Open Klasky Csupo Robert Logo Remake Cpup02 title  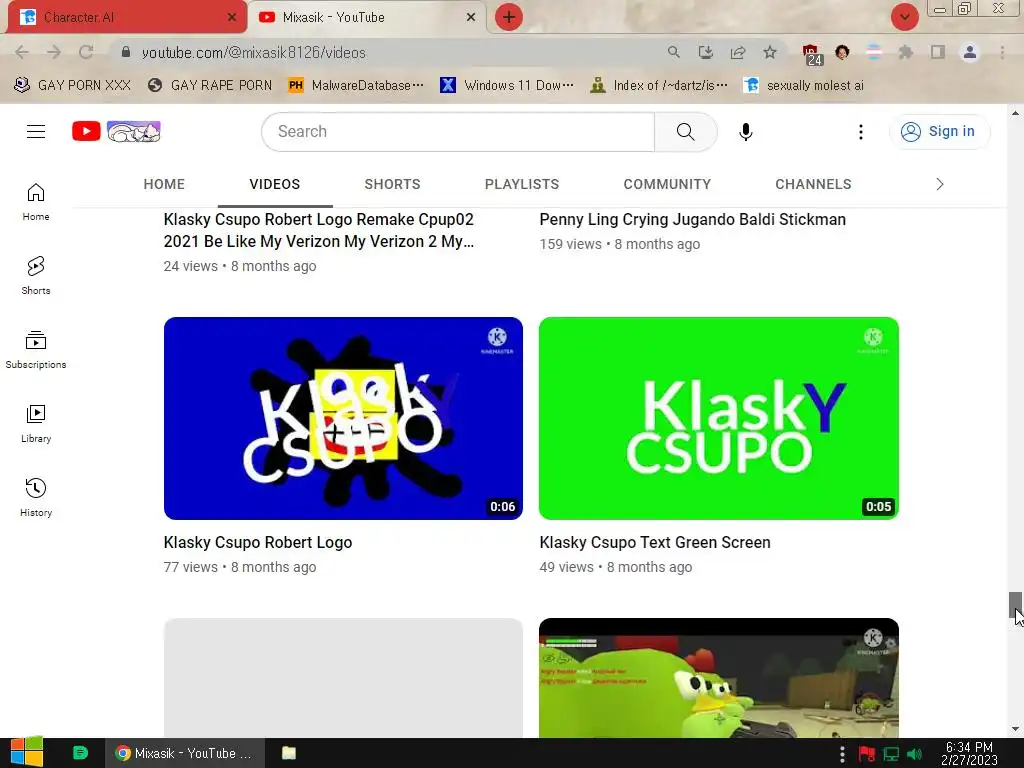tap(319, 230)
